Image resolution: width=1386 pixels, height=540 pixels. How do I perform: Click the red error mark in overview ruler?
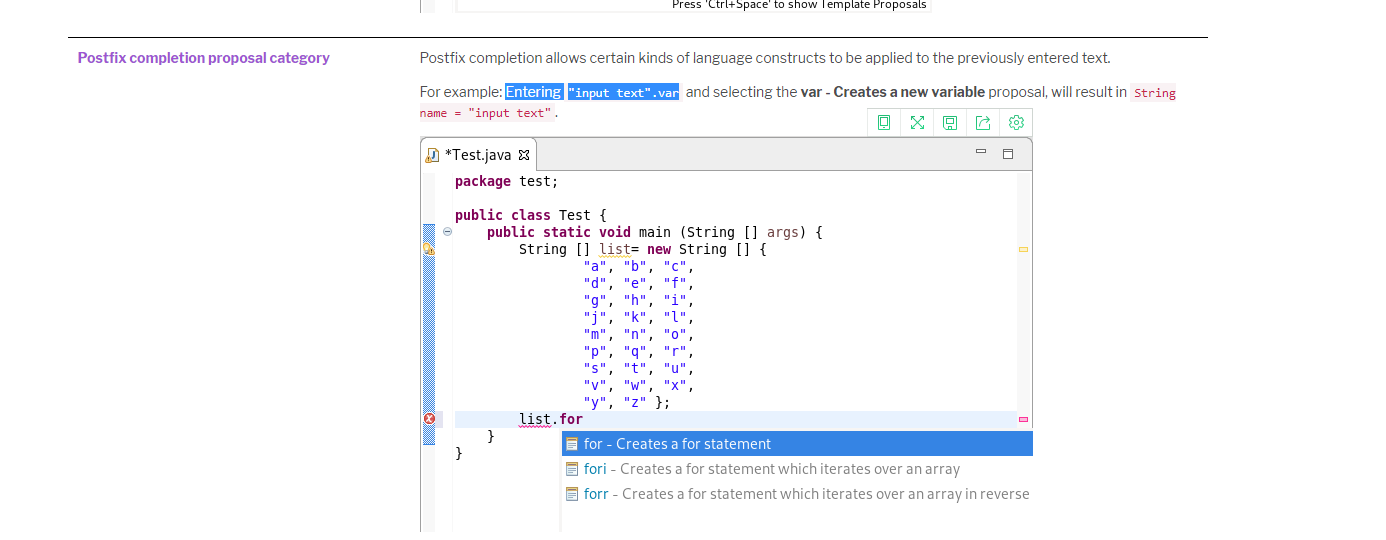(x=1023, y=420)
